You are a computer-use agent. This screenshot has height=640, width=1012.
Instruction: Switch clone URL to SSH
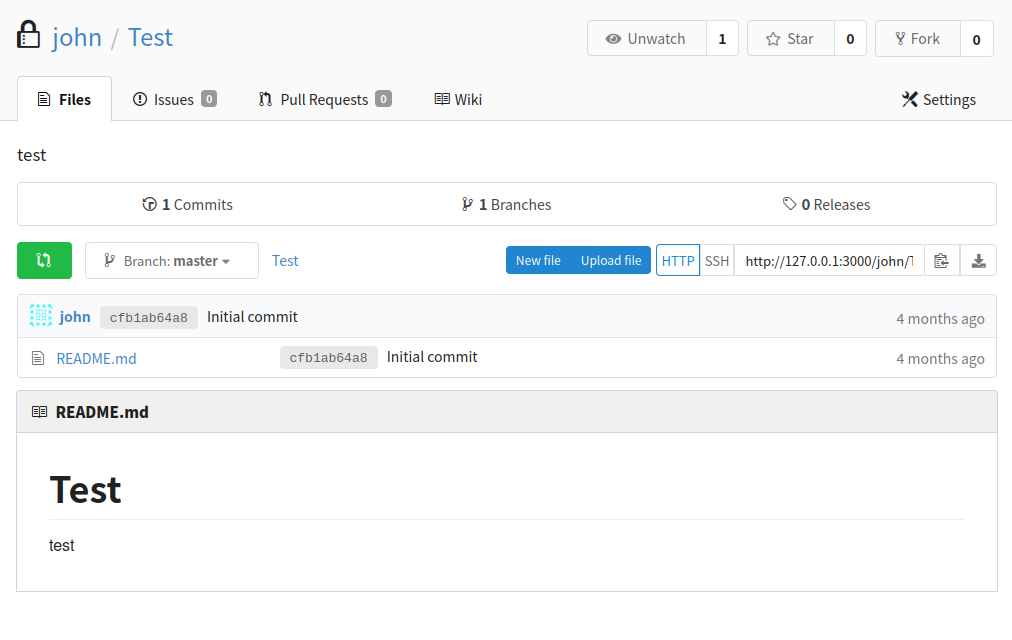pos(717,261)
